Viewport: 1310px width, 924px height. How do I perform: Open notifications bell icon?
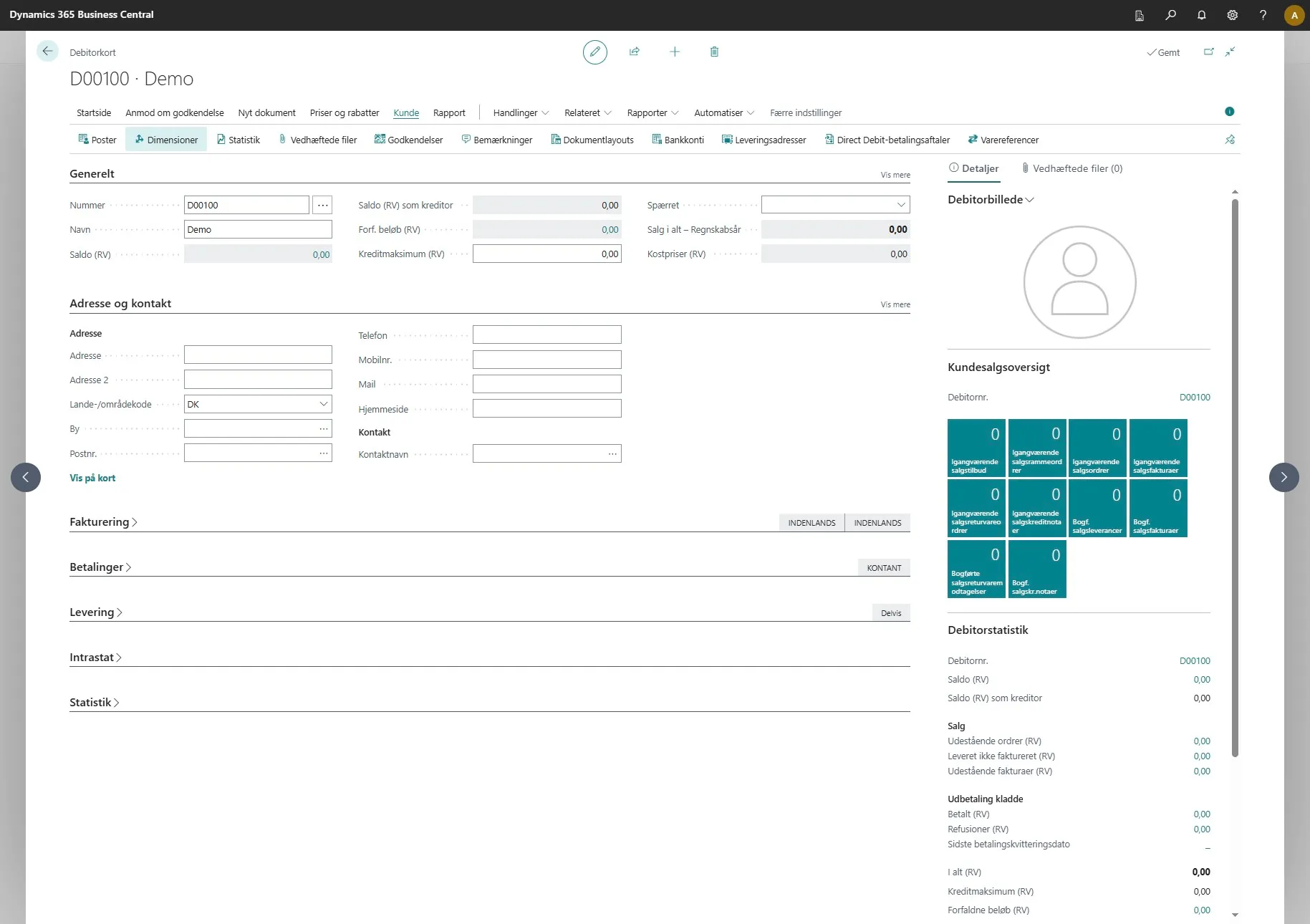[x=1201, y=14]
